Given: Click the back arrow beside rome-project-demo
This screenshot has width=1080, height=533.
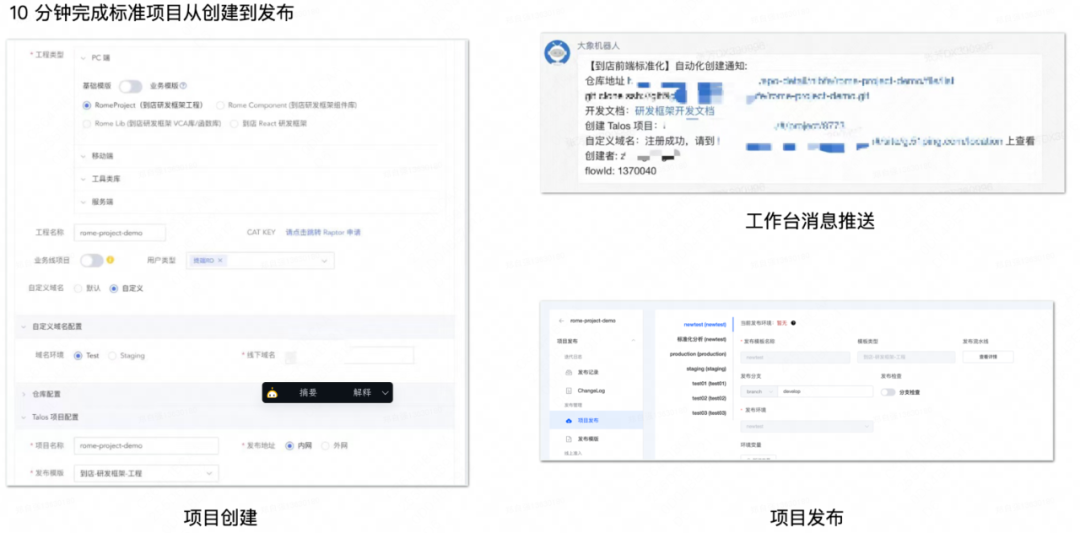Looking at the screenshot, I should pos(562,321).
